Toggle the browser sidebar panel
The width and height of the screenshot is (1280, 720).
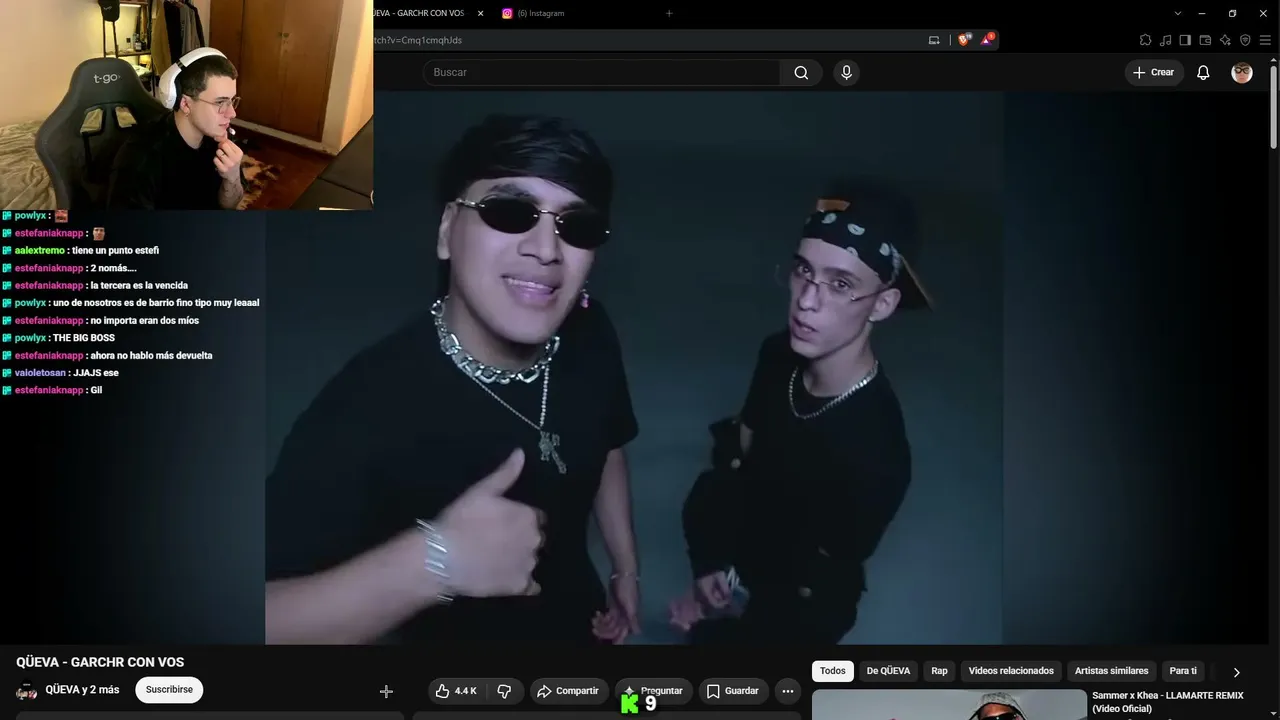click(1185, 40)
